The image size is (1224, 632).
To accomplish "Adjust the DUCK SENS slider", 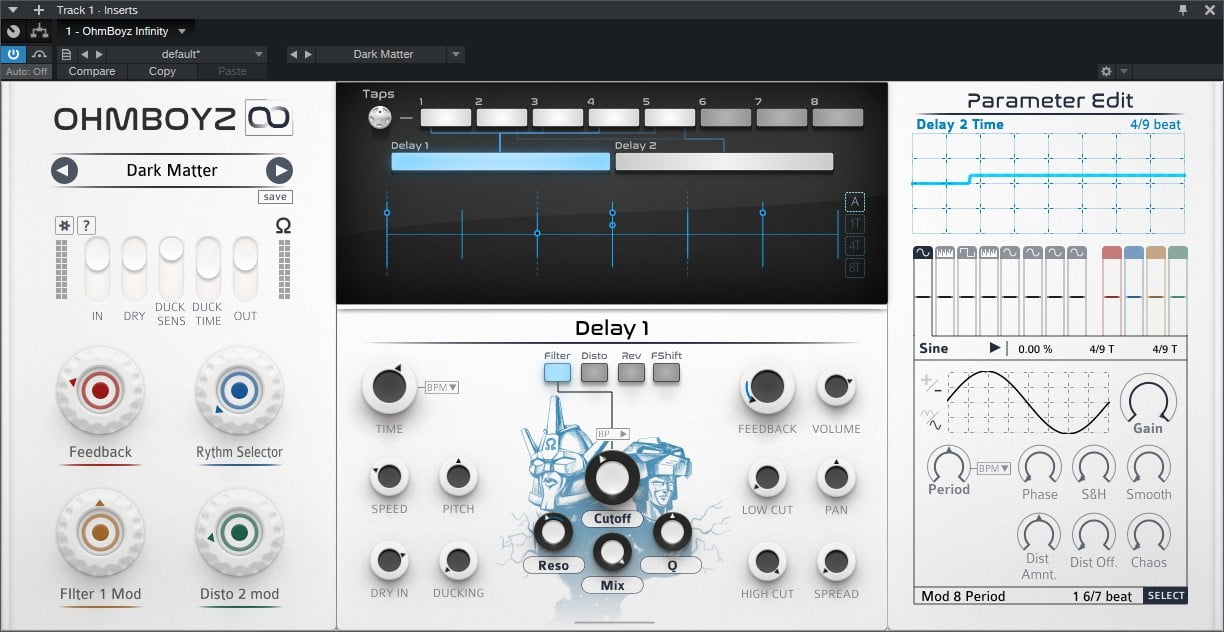I will click(171, 268).
